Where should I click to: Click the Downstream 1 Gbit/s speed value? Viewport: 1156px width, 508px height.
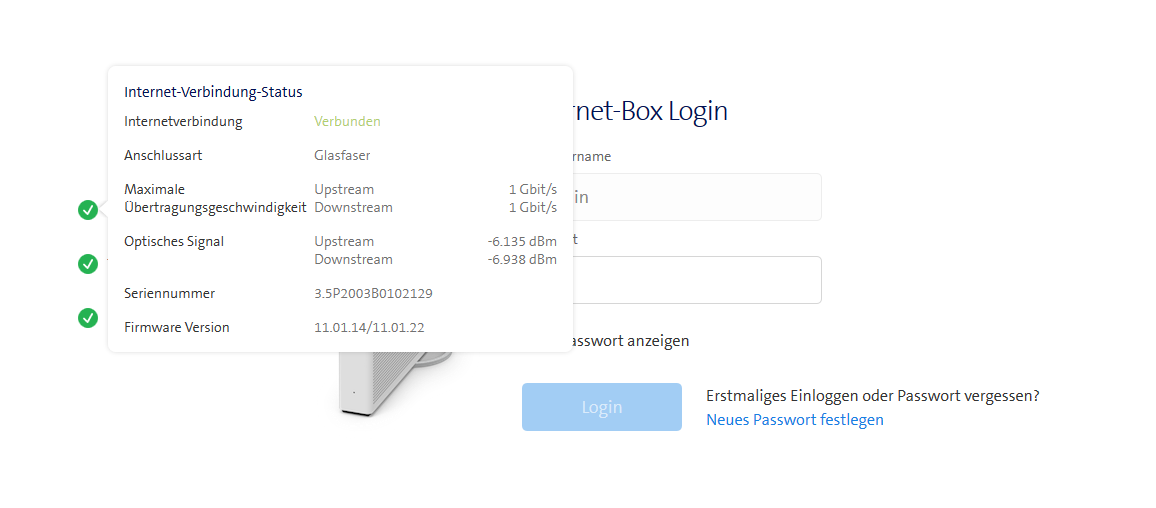[533, 207]
